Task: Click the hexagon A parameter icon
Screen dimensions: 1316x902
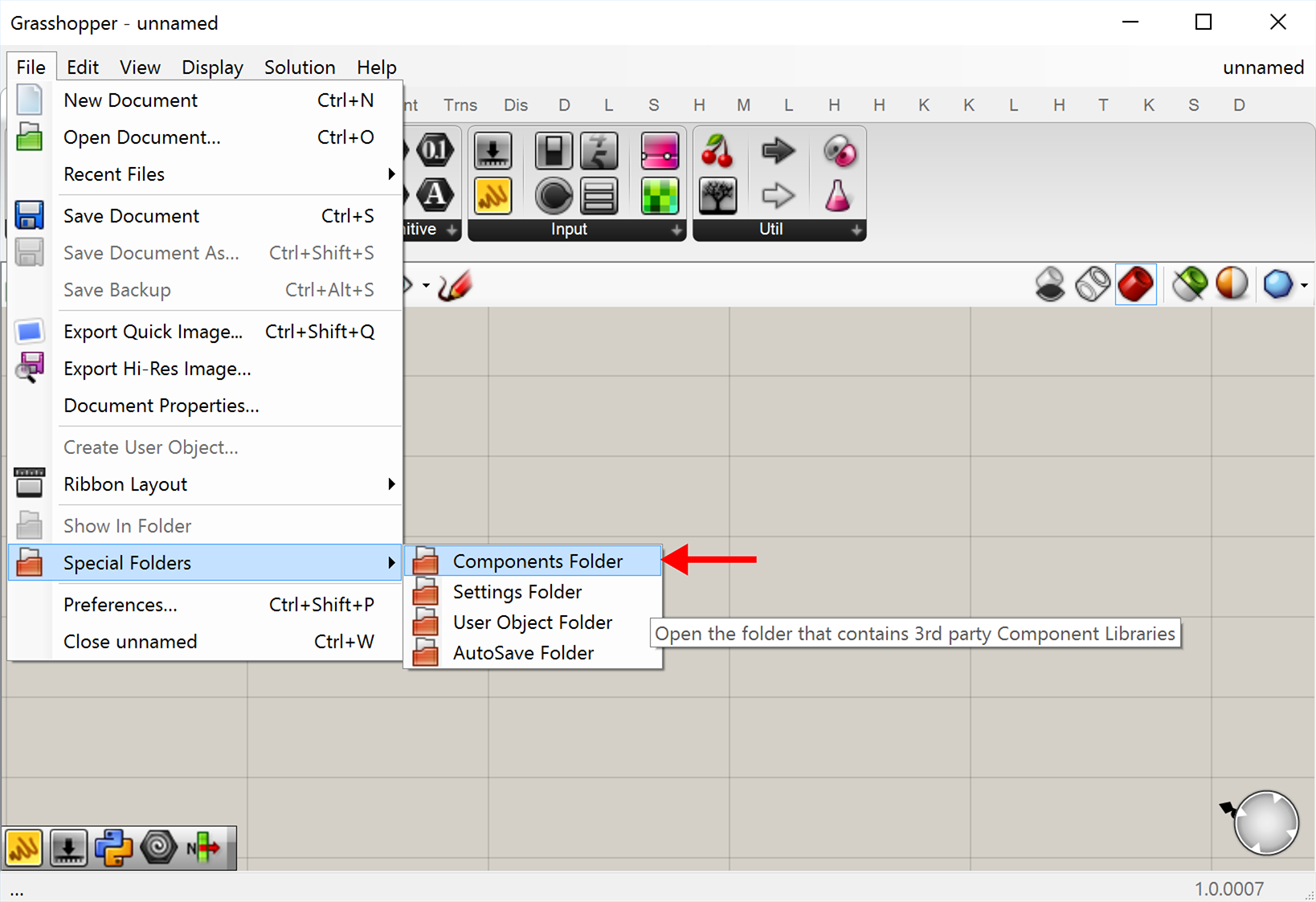Action: [435, 194]
